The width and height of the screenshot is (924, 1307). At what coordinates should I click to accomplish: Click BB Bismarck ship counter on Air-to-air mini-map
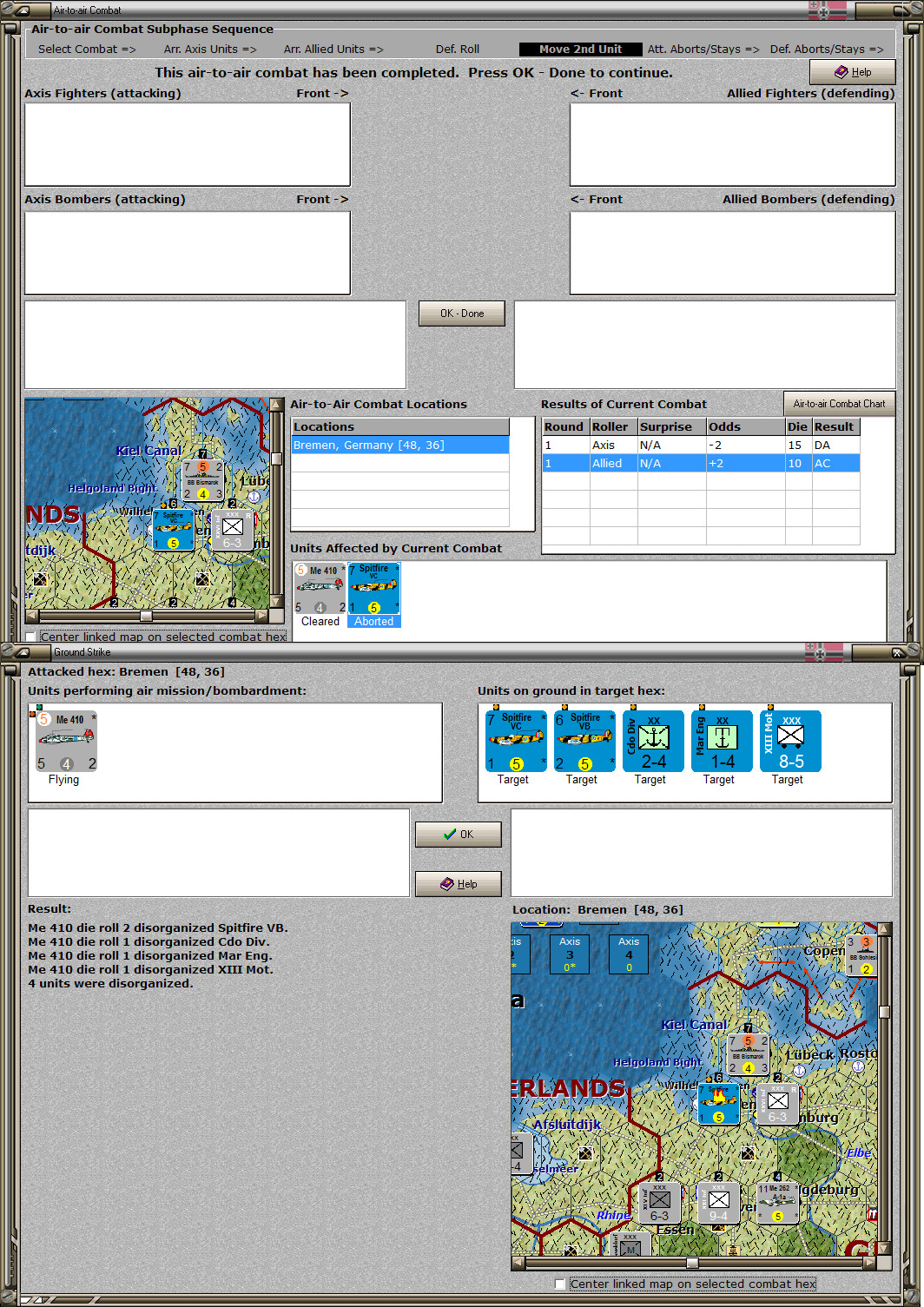coord(202,480)
